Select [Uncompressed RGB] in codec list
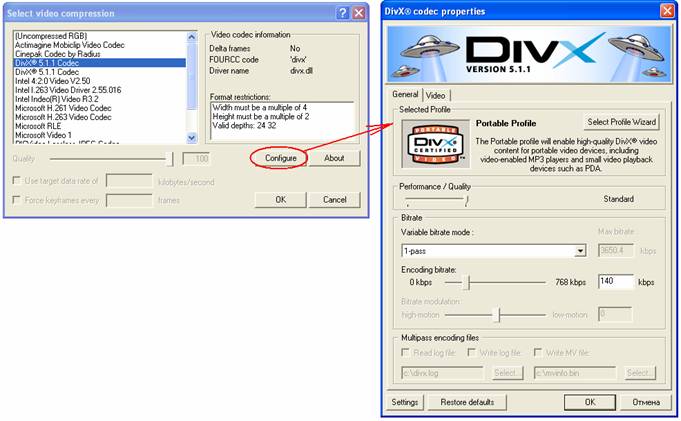The image size is (681, 421). [x=100, y=36]
